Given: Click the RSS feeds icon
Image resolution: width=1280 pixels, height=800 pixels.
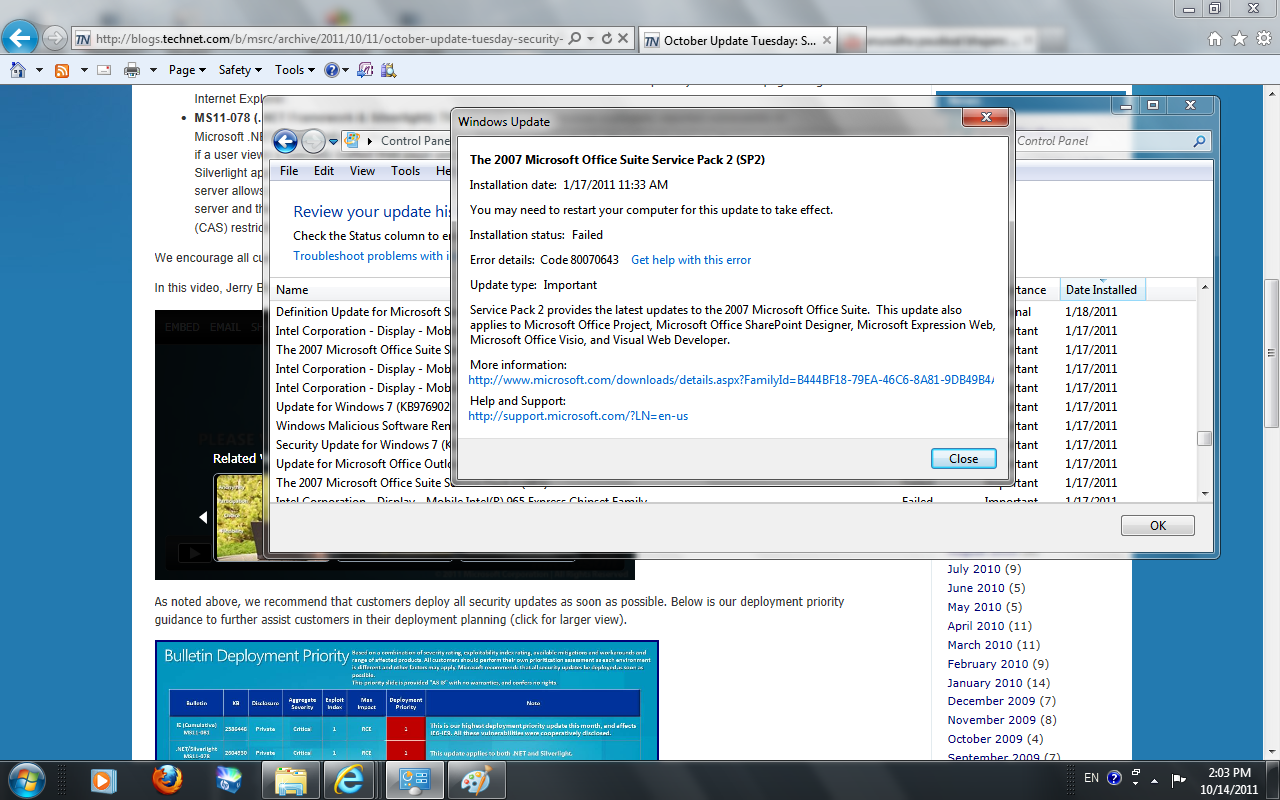Looking at the screenshot, I should pyautogui.click(x=62, y=70).
